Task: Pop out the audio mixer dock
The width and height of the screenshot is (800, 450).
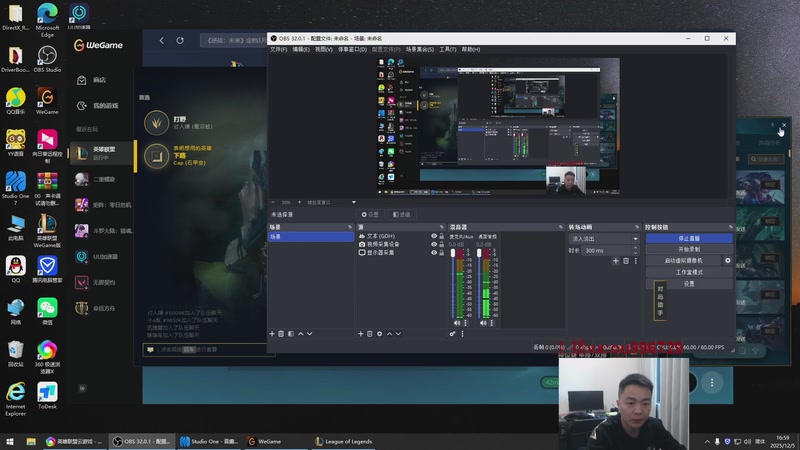Action: 561,227
